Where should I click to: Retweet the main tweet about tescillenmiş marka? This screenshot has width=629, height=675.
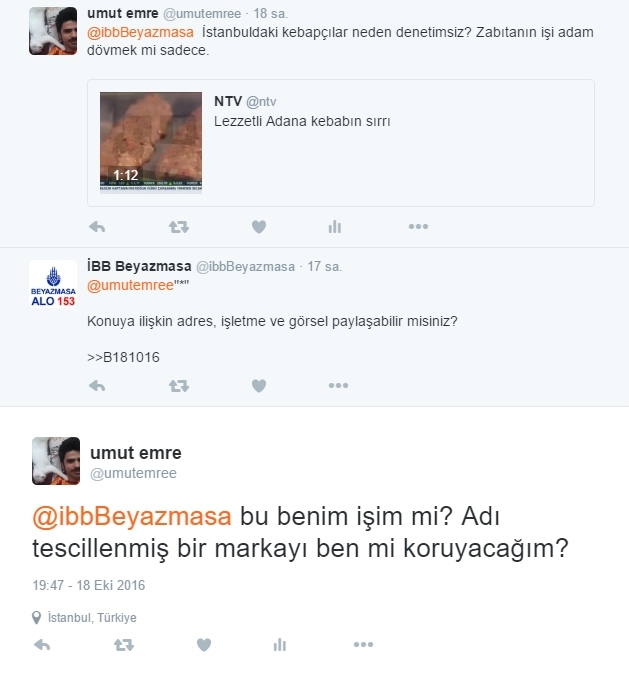tap(124, 645)
